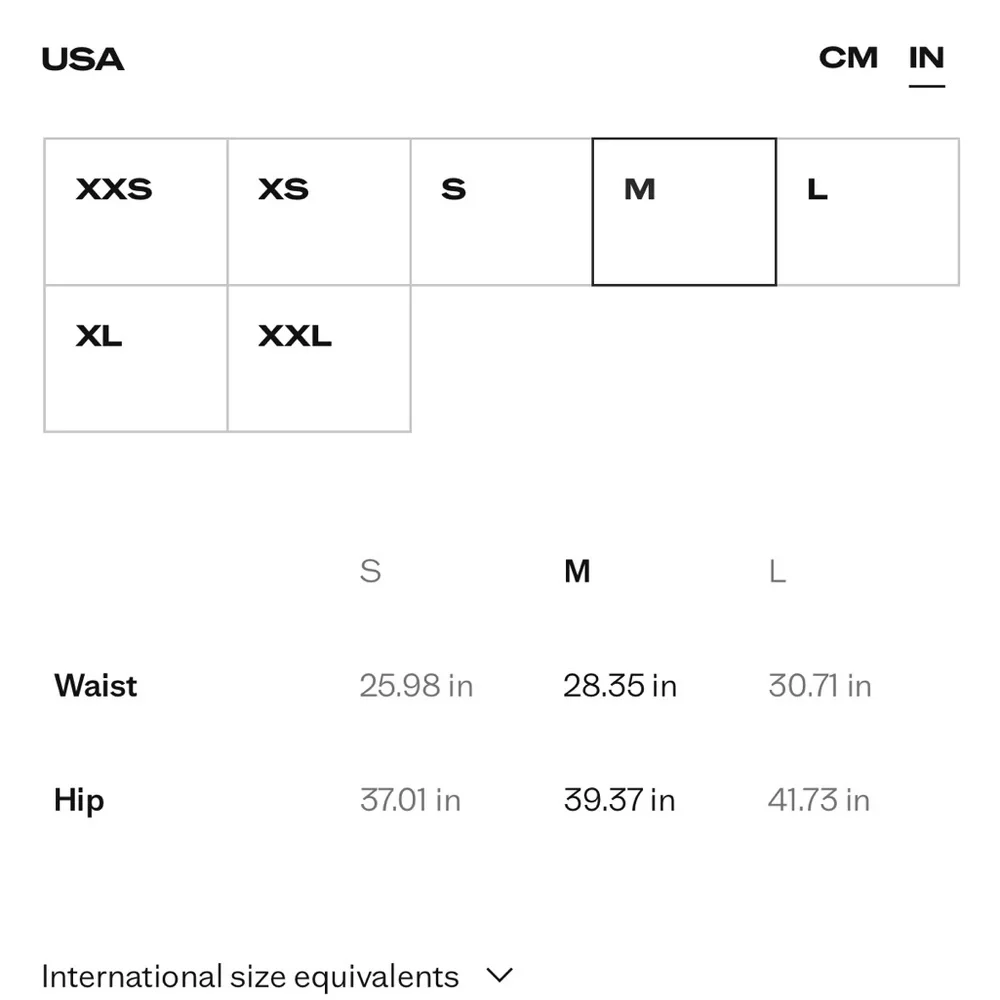Select the XS size option
Screen dimensions: 1000x1000
point(319,212)
